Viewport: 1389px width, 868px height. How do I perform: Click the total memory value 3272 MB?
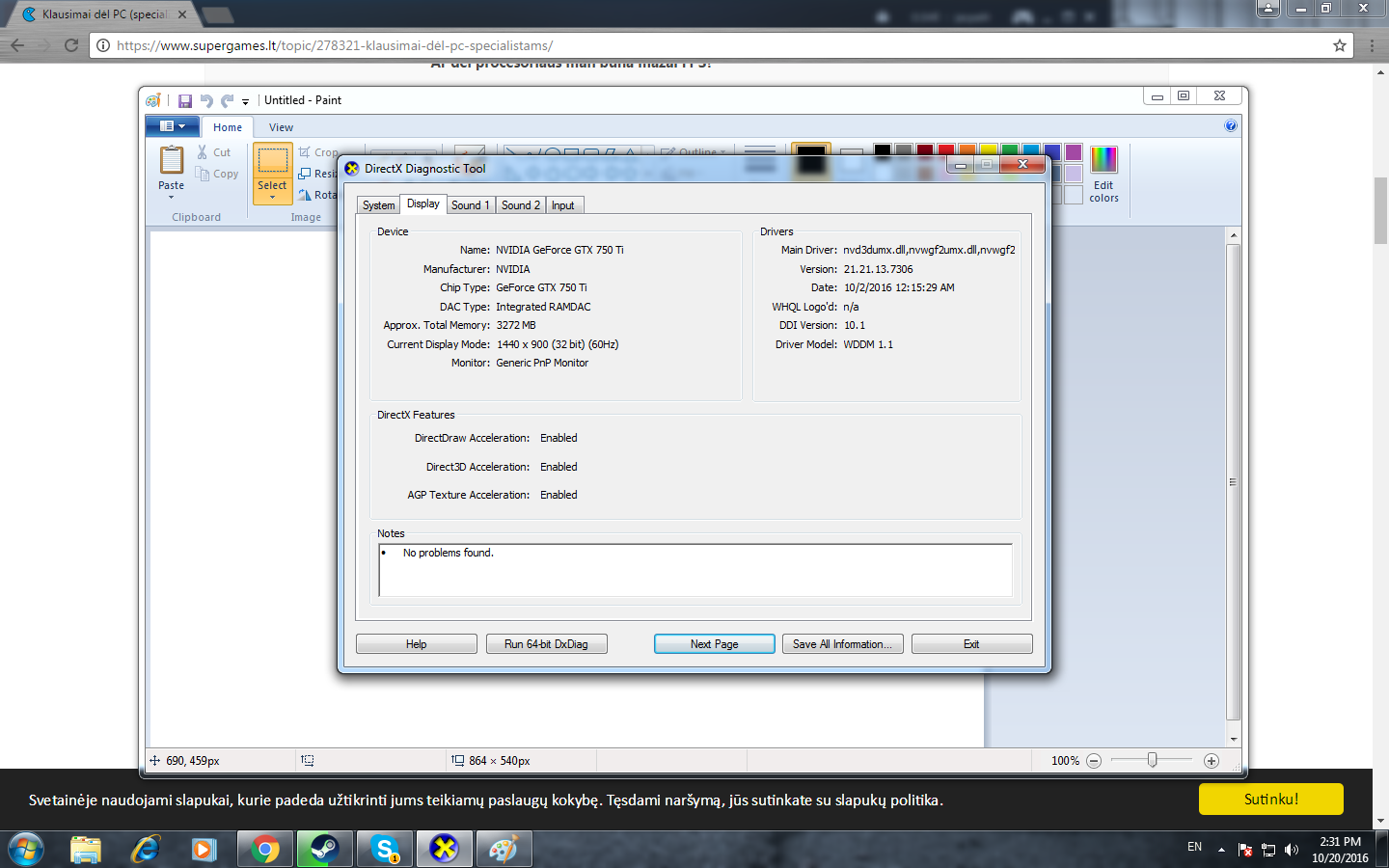(516, 325)
